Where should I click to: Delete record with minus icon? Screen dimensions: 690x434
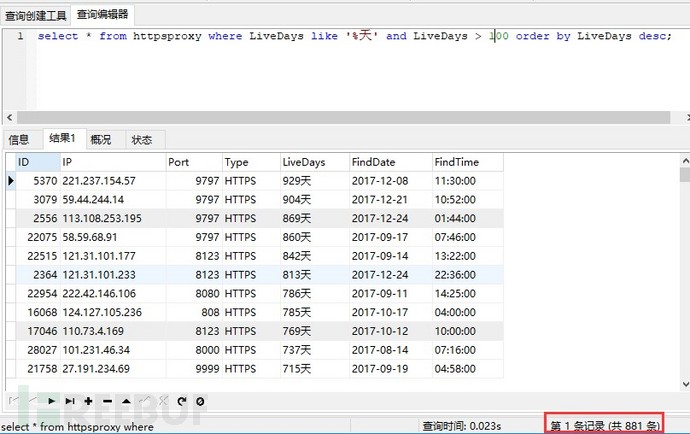coord(107,401)
